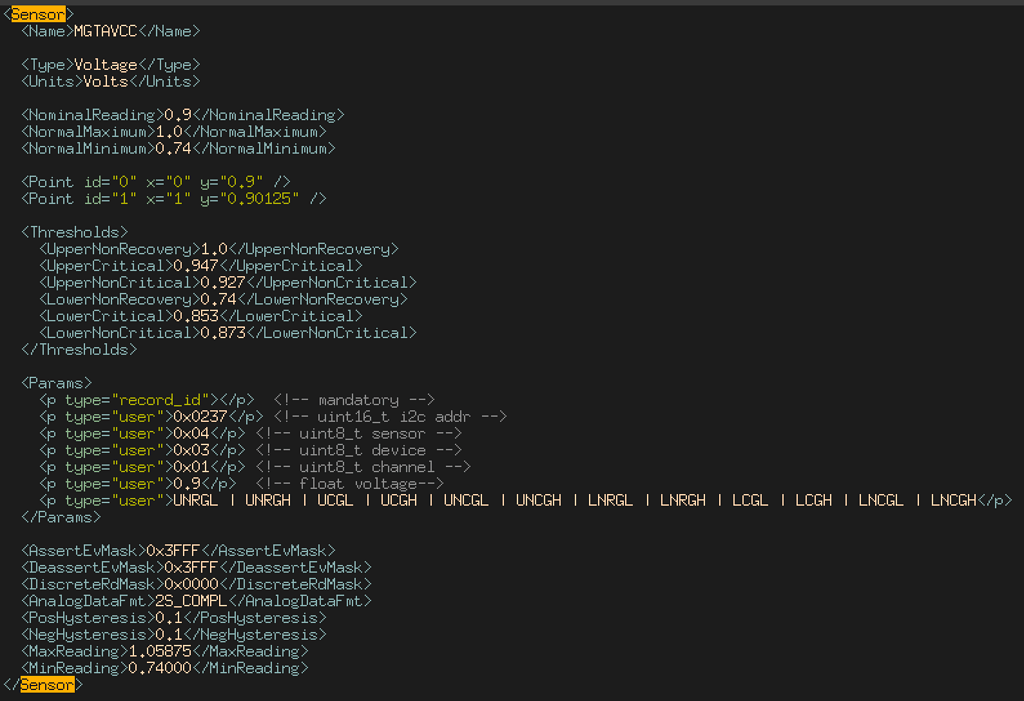Click the LNCGH flag
Viewport: 1024px width, 701px height.
point(953,501)
